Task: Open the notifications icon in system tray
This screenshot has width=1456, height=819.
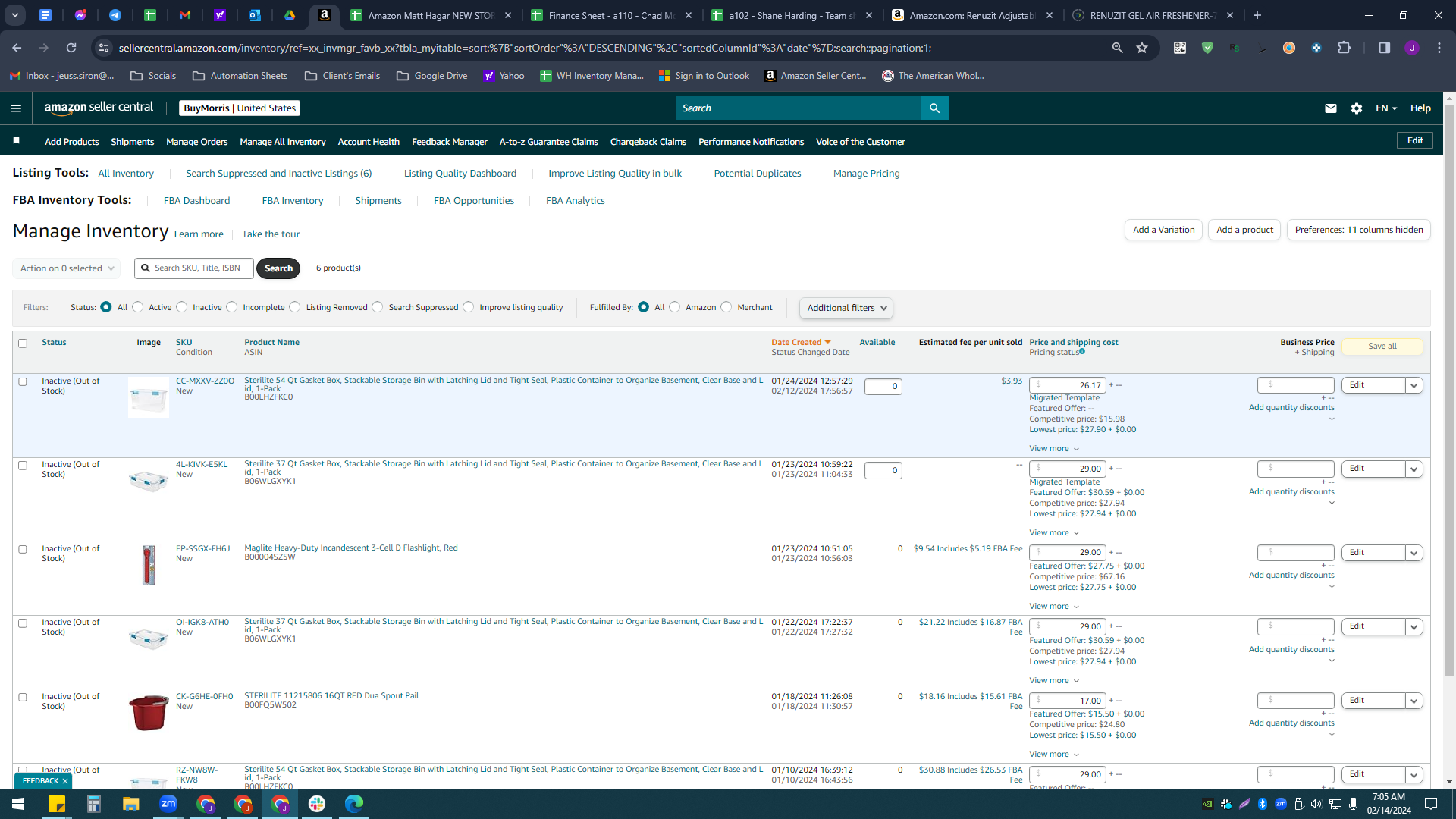Action: (x=1431, y=804)
